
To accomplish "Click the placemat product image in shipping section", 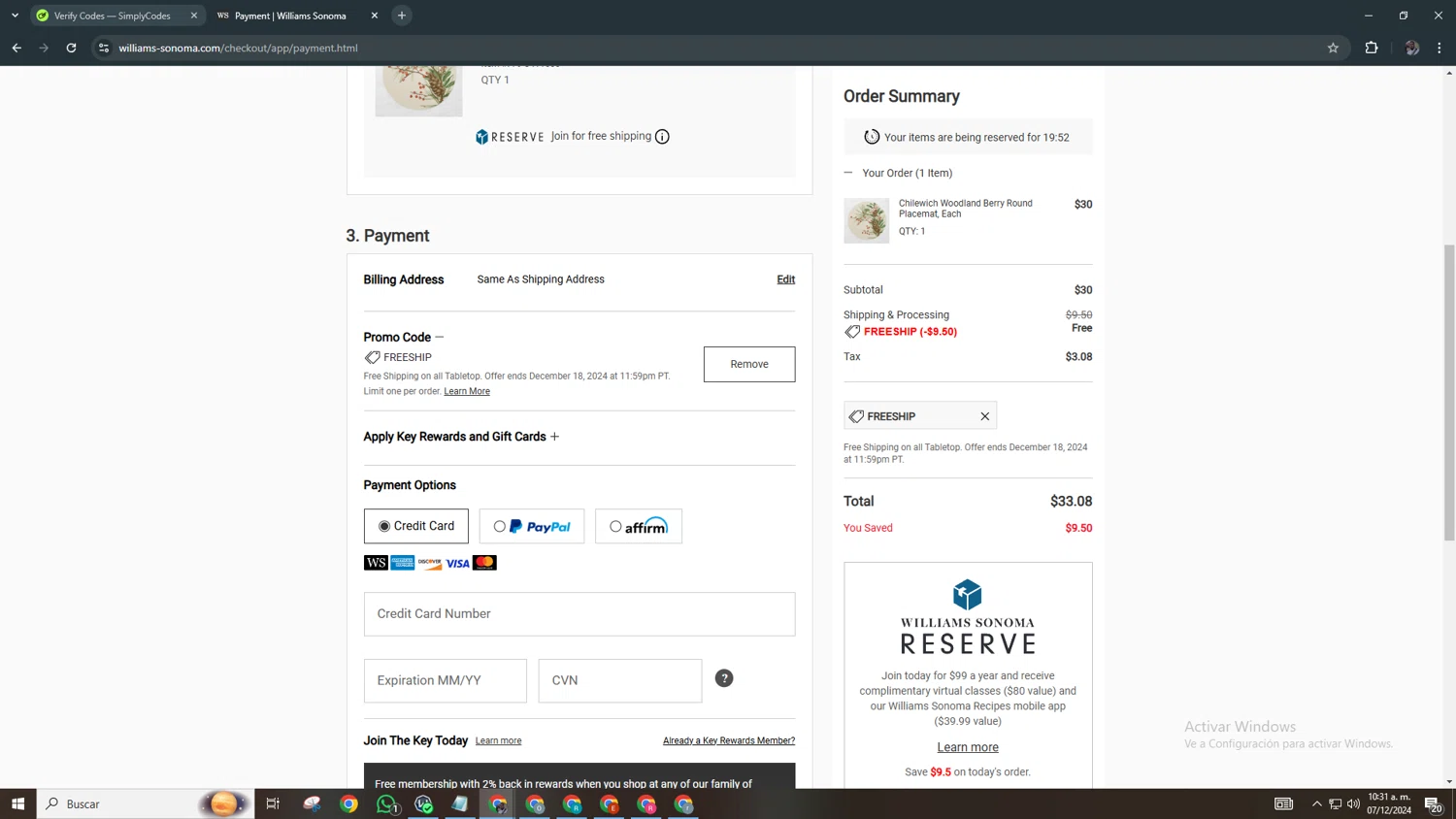I will [x=418, y=91].
